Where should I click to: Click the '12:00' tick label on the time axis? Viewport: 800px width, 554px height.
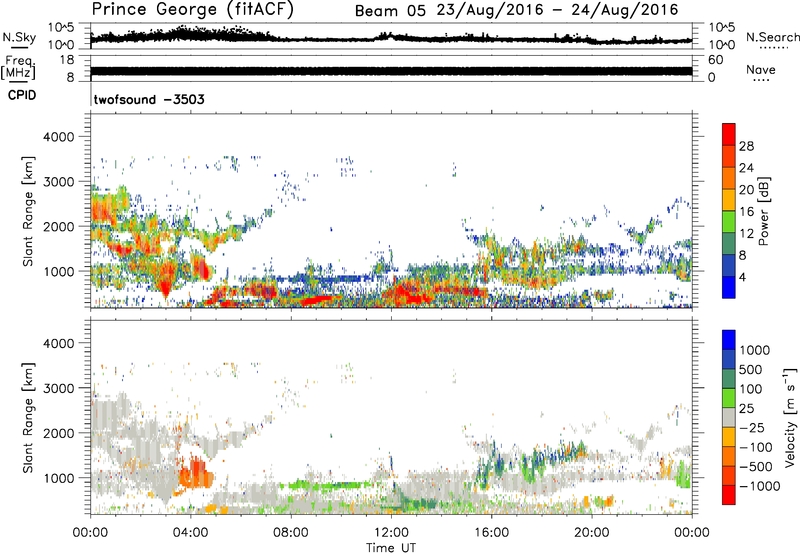[x=391, y=533]
